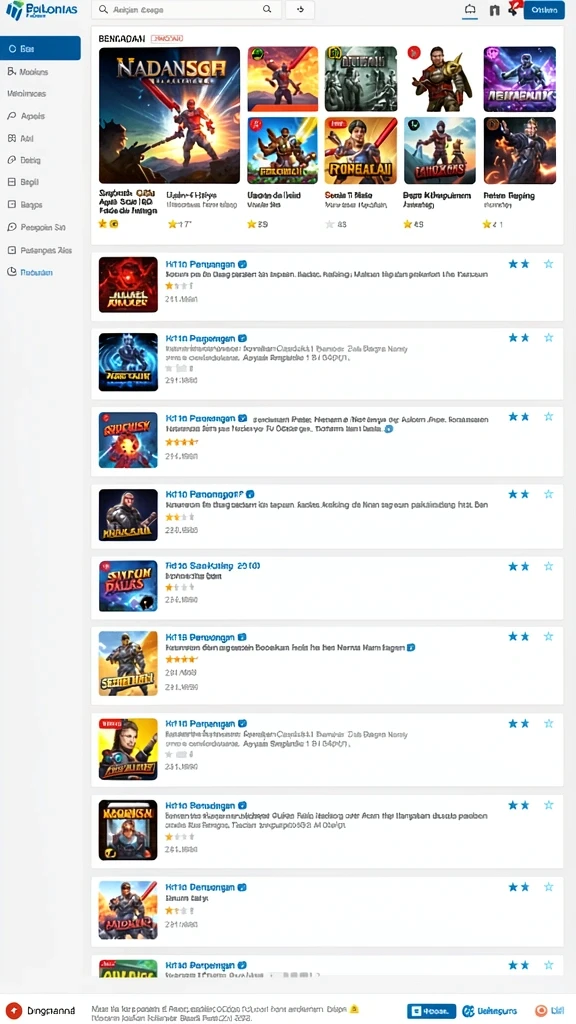This screenshot has height=1024, width=576.
Task: Click the chat bubble icon beside 'Peopain' sidebar item
Action: [x=11, y=227]
